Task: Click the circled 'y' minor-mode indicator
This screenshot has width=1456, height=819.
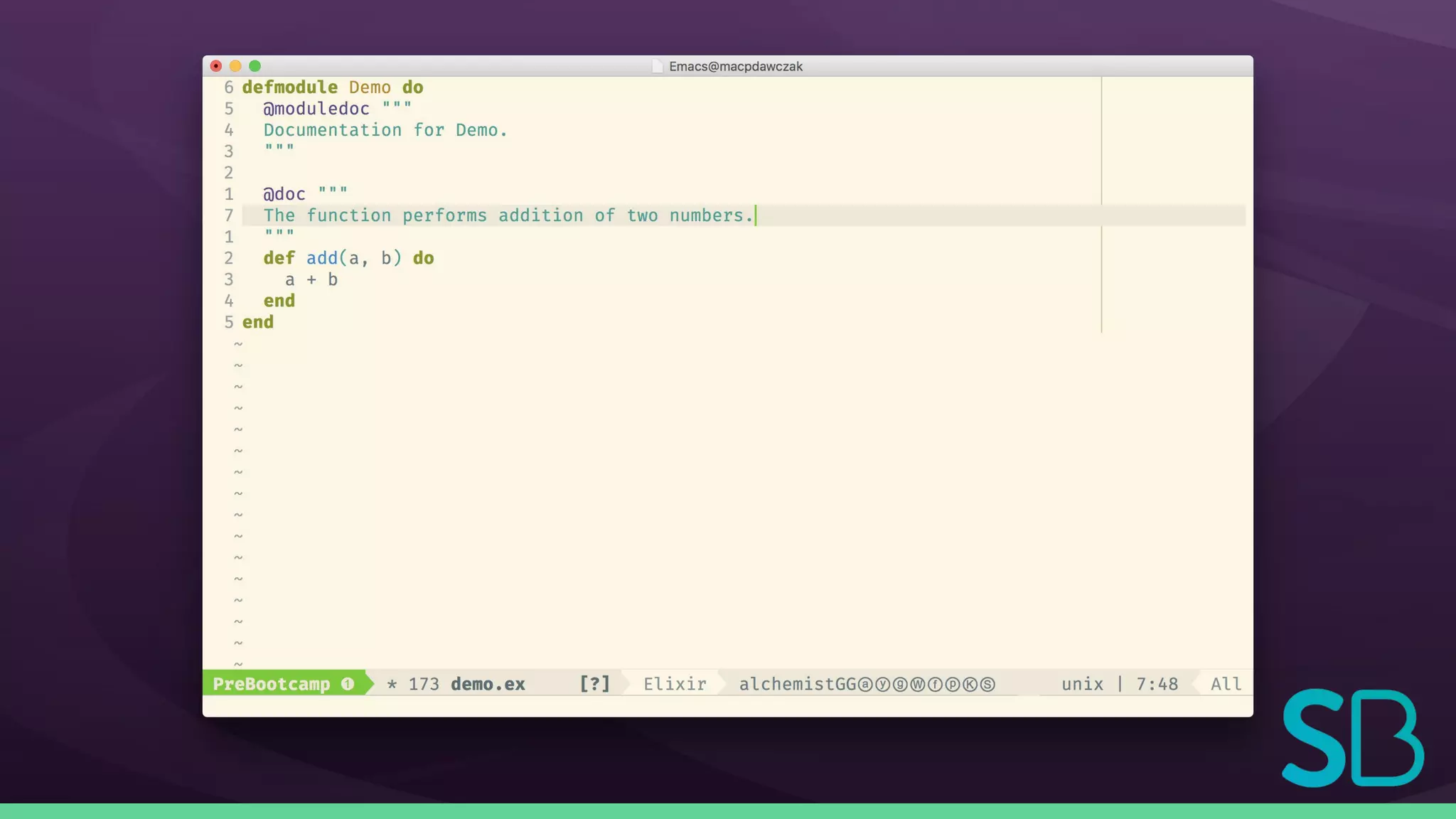Action: tap(883, 685)
